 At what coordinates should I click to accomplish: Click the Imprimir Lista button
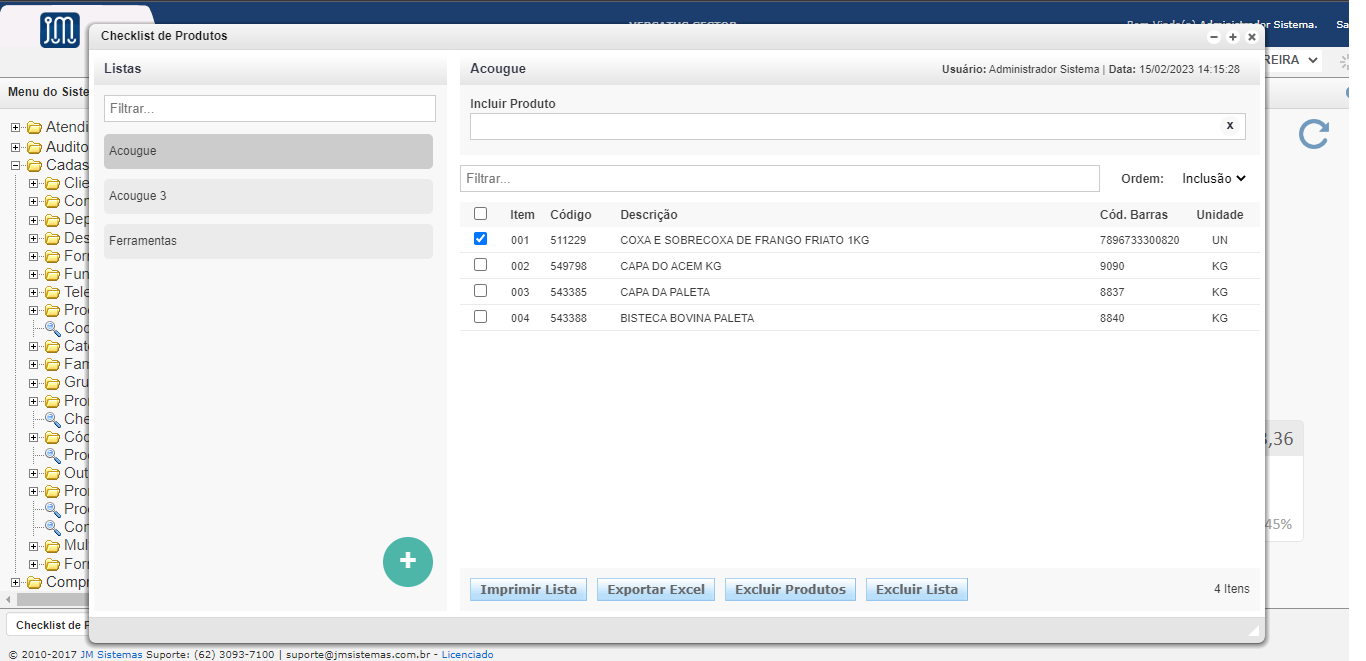528,589
